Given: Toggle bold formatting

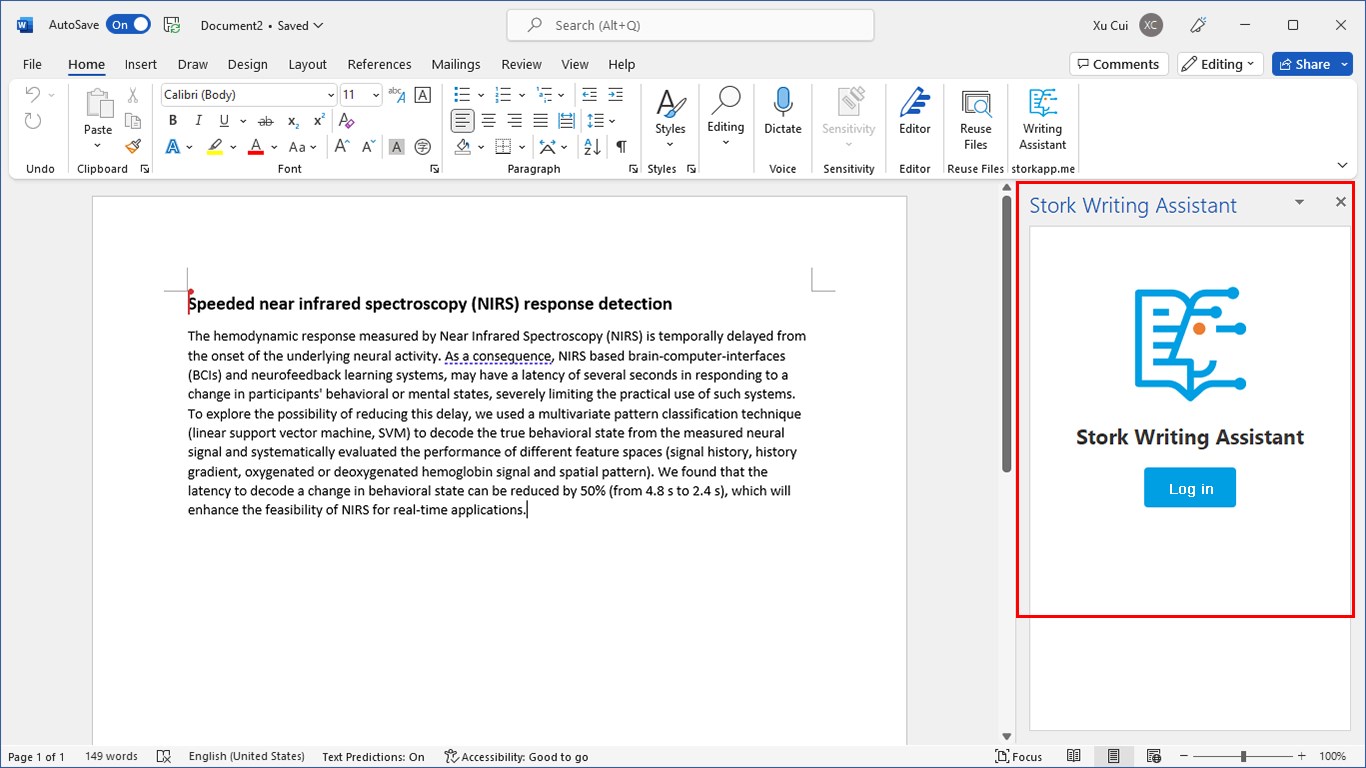Looking at the screenshot, I should [173, 121].
